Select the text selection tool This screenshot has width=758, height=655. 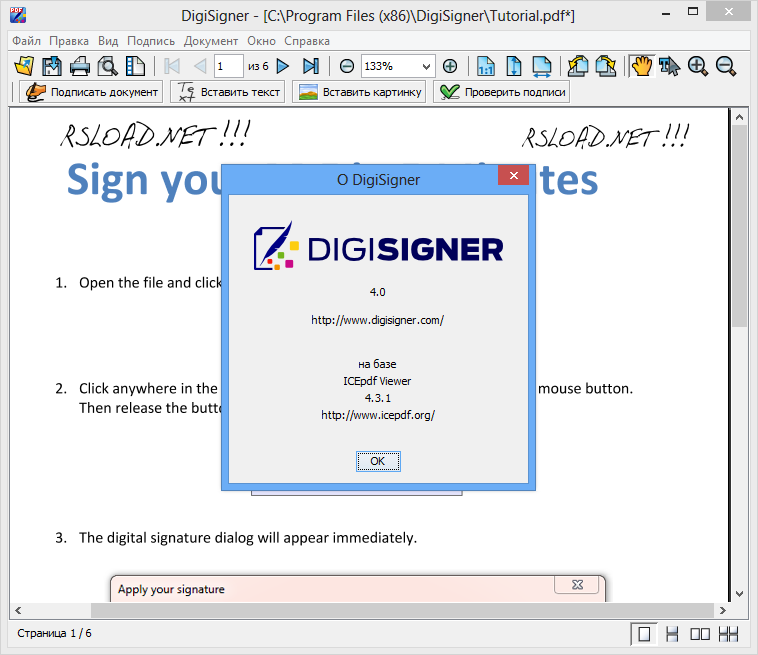pos(670,66)
